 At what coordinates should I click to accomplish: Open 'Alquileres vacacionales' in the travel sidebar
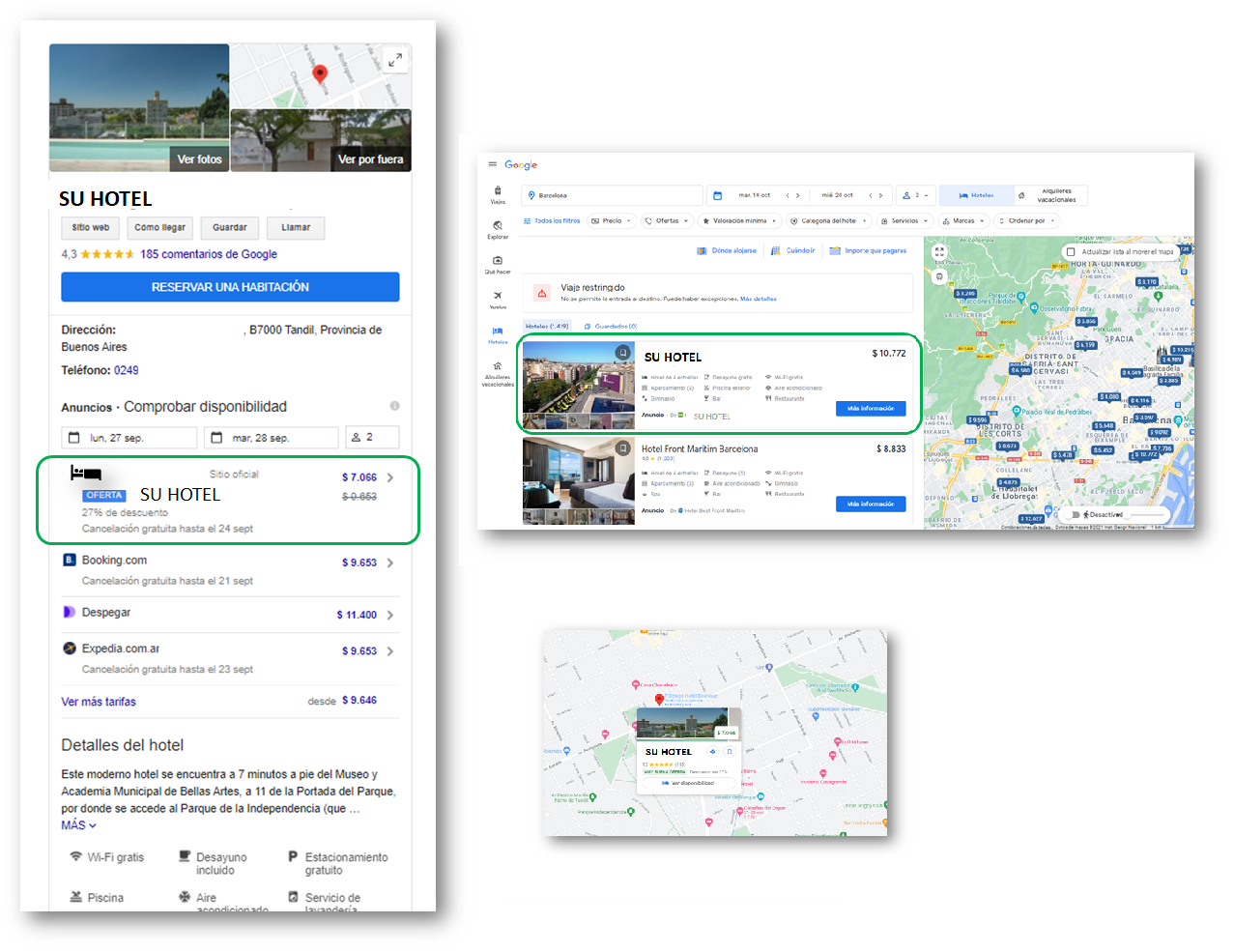tap(498, 374)
